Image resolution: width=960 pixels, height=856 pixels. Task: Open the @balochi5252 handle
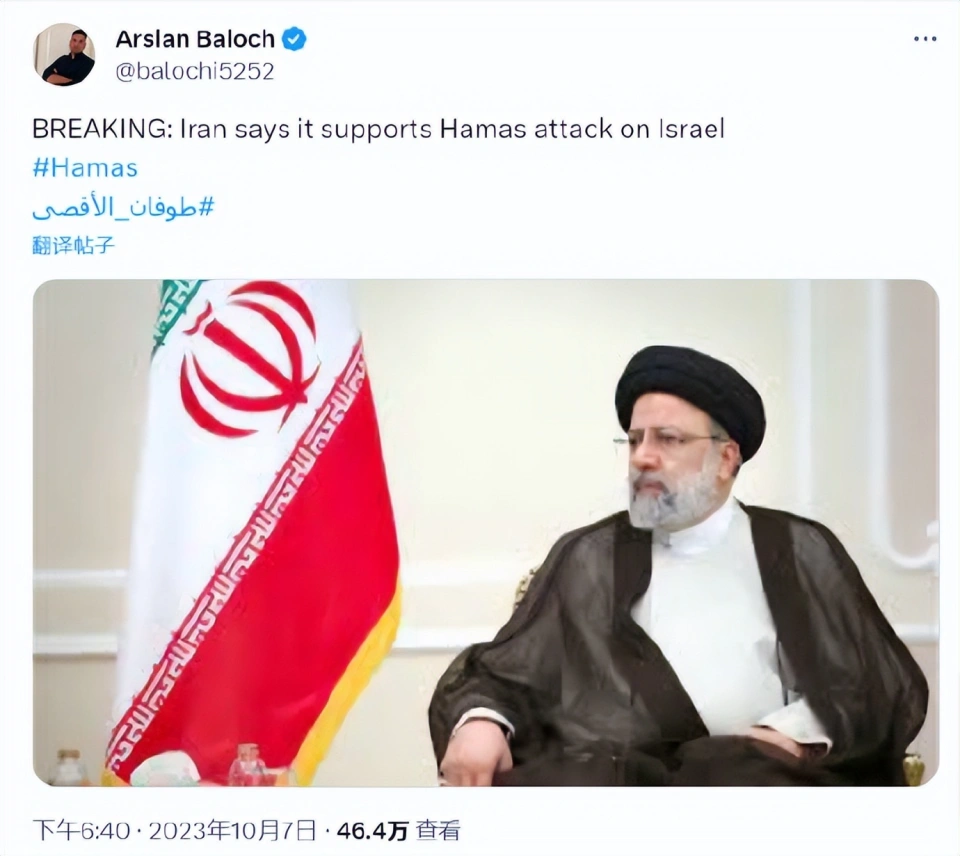[195, 71]
